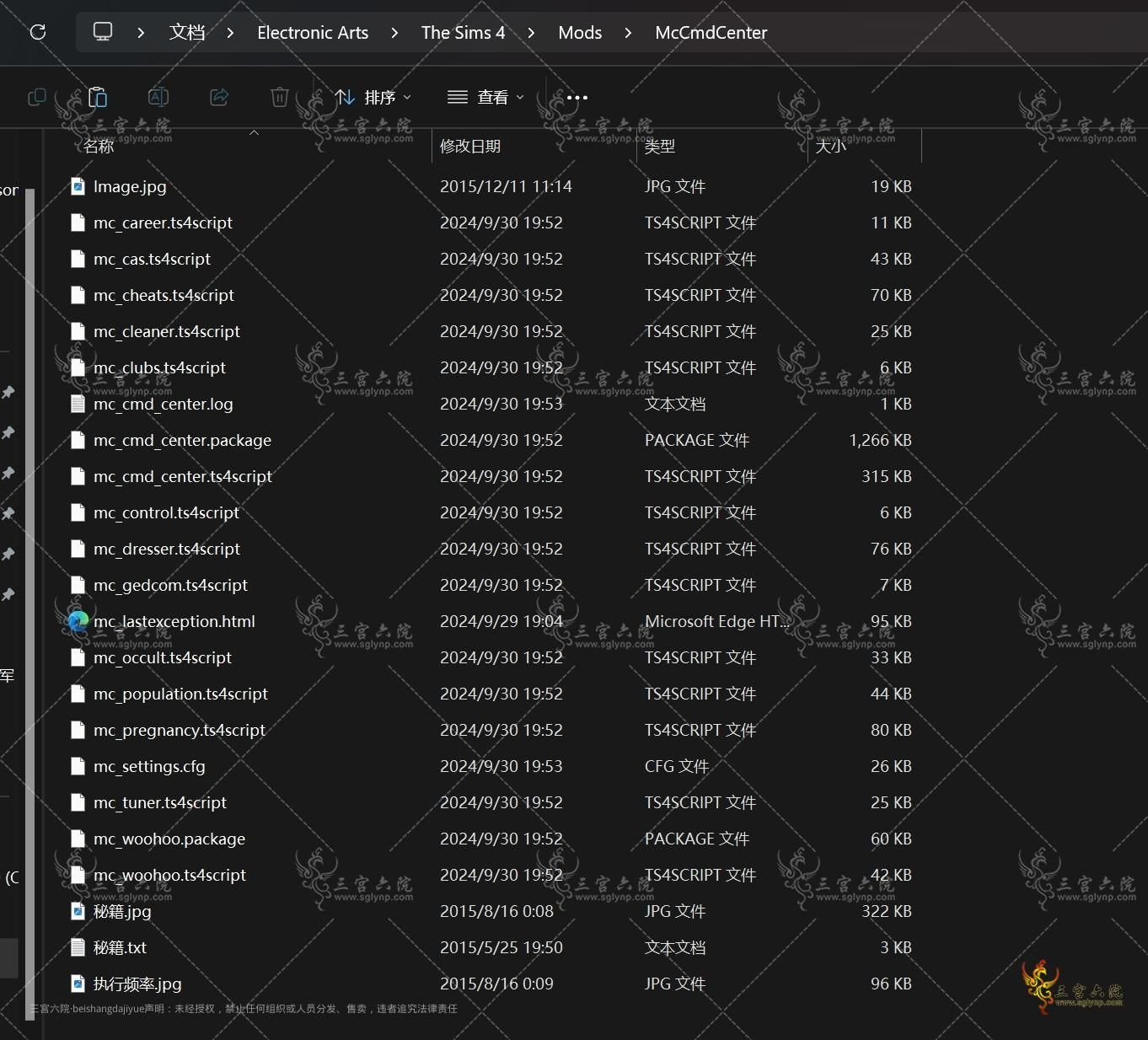Click McCmdCenter in the breadcrumb
The image size is (1148, 1040).
[711, 32]
